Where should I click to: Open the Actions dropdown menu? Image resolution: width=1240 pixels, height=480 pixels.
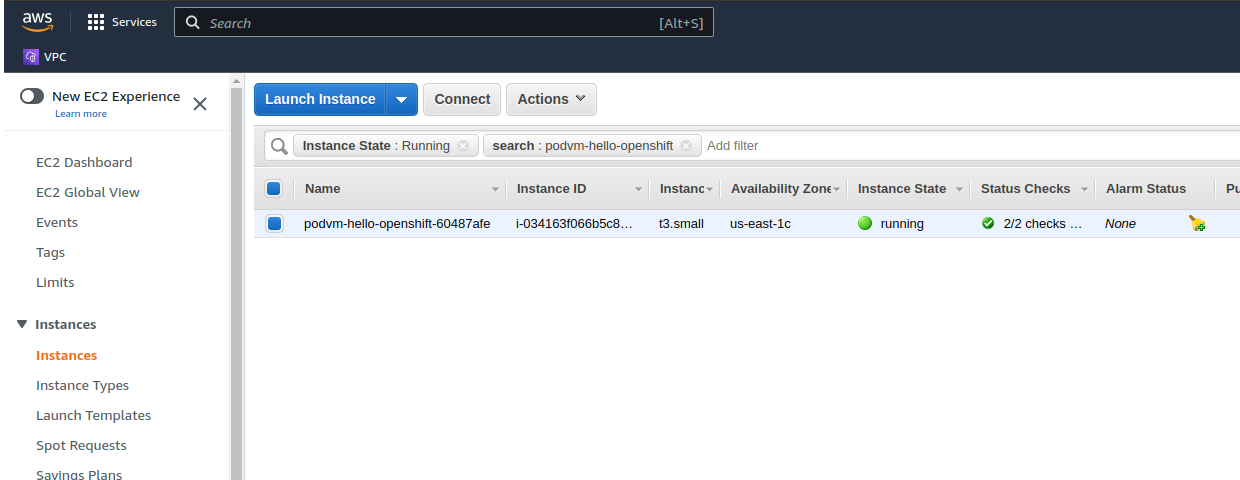[x=551, y=99]
